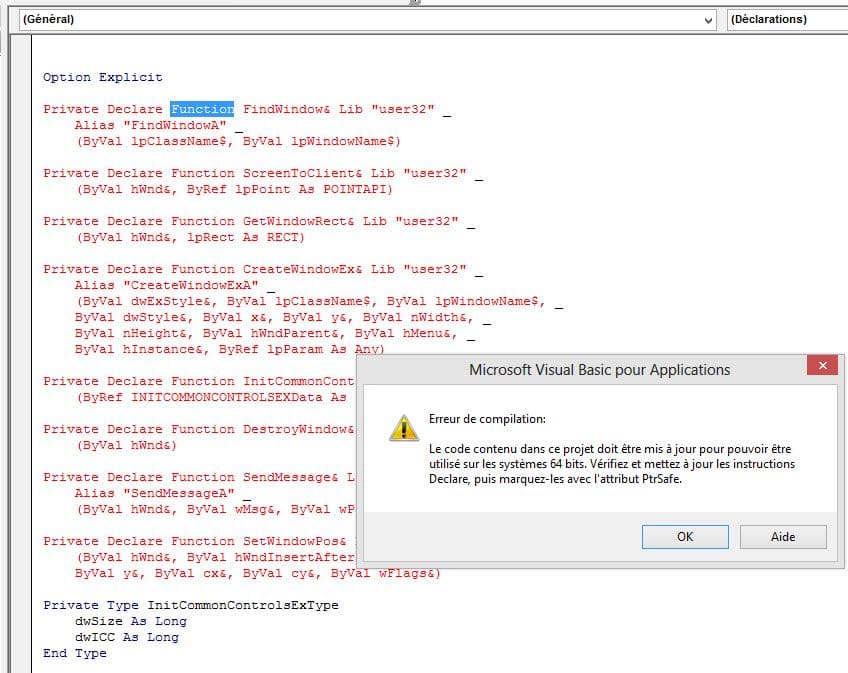The width and height of the screenshot is (848, 673).
Task: Click the lpPoint As POINTAPI parameter line
Action: 234,189
